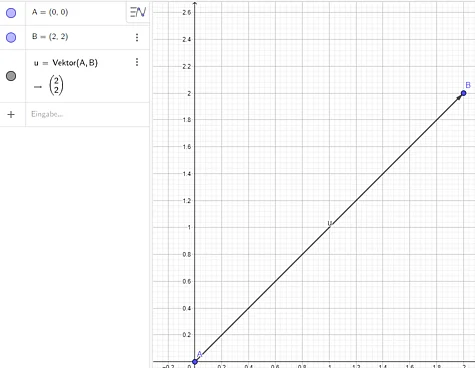Select point B on the graph
The width and height of the screenshot is (475, 368).
point(463,93)
